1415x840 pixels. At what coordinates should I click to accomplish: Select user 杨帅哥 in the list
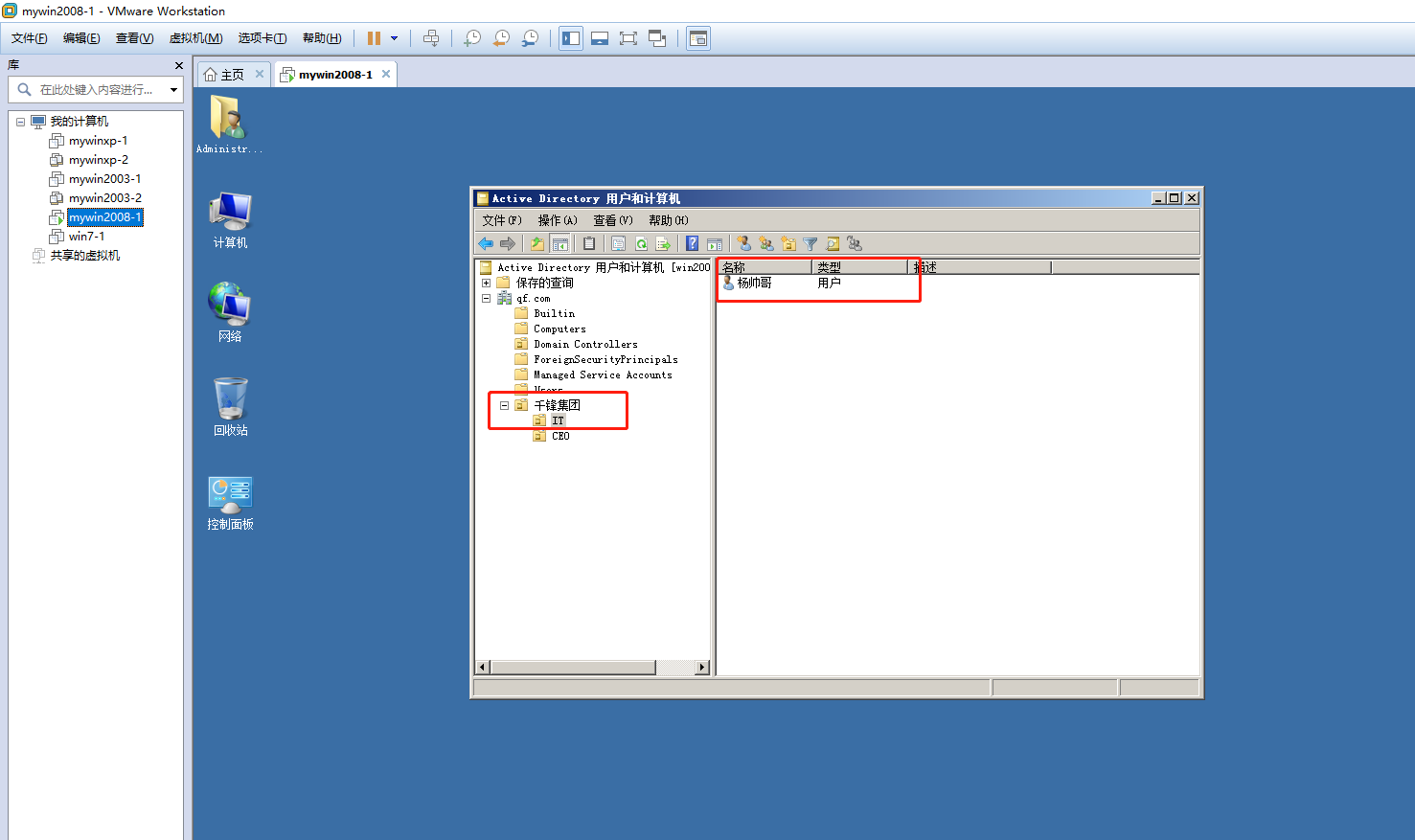pos(754,283)
